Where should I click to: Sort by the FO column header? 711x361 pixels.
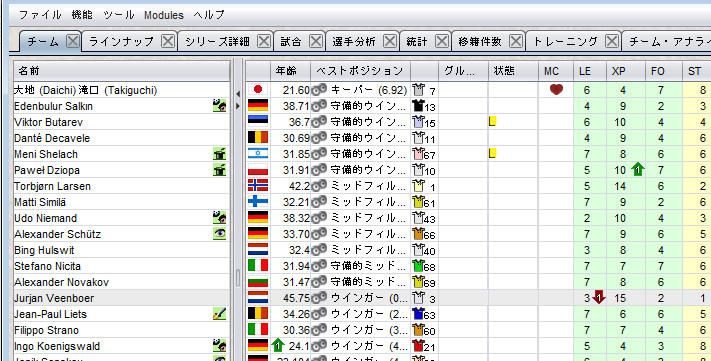[x=663, y=71]
